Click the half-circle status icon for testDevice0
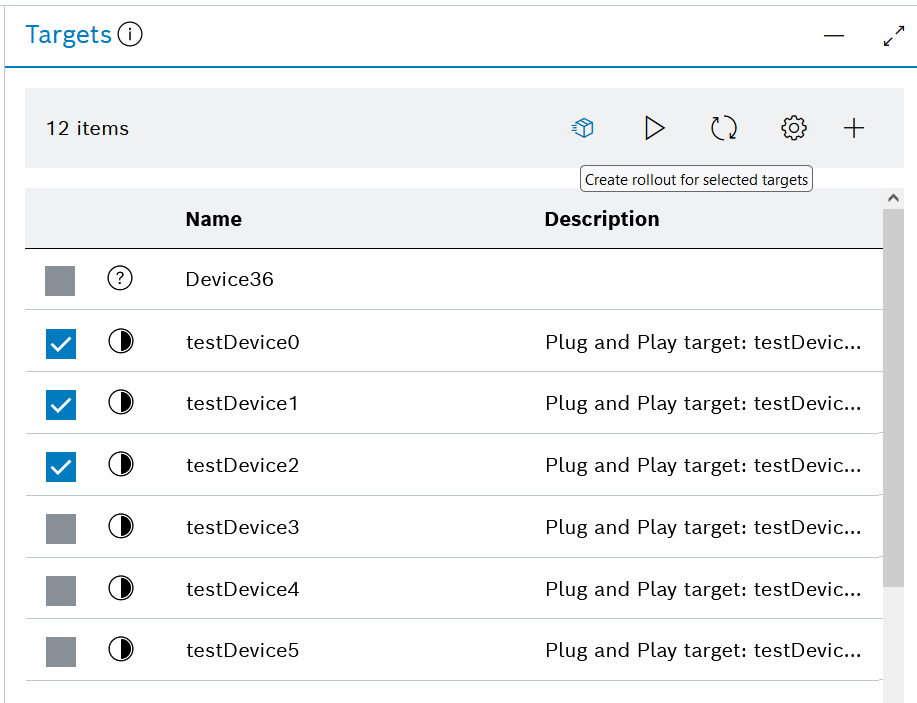The height and width of the screenshot is (703, 917). point(120,342)
